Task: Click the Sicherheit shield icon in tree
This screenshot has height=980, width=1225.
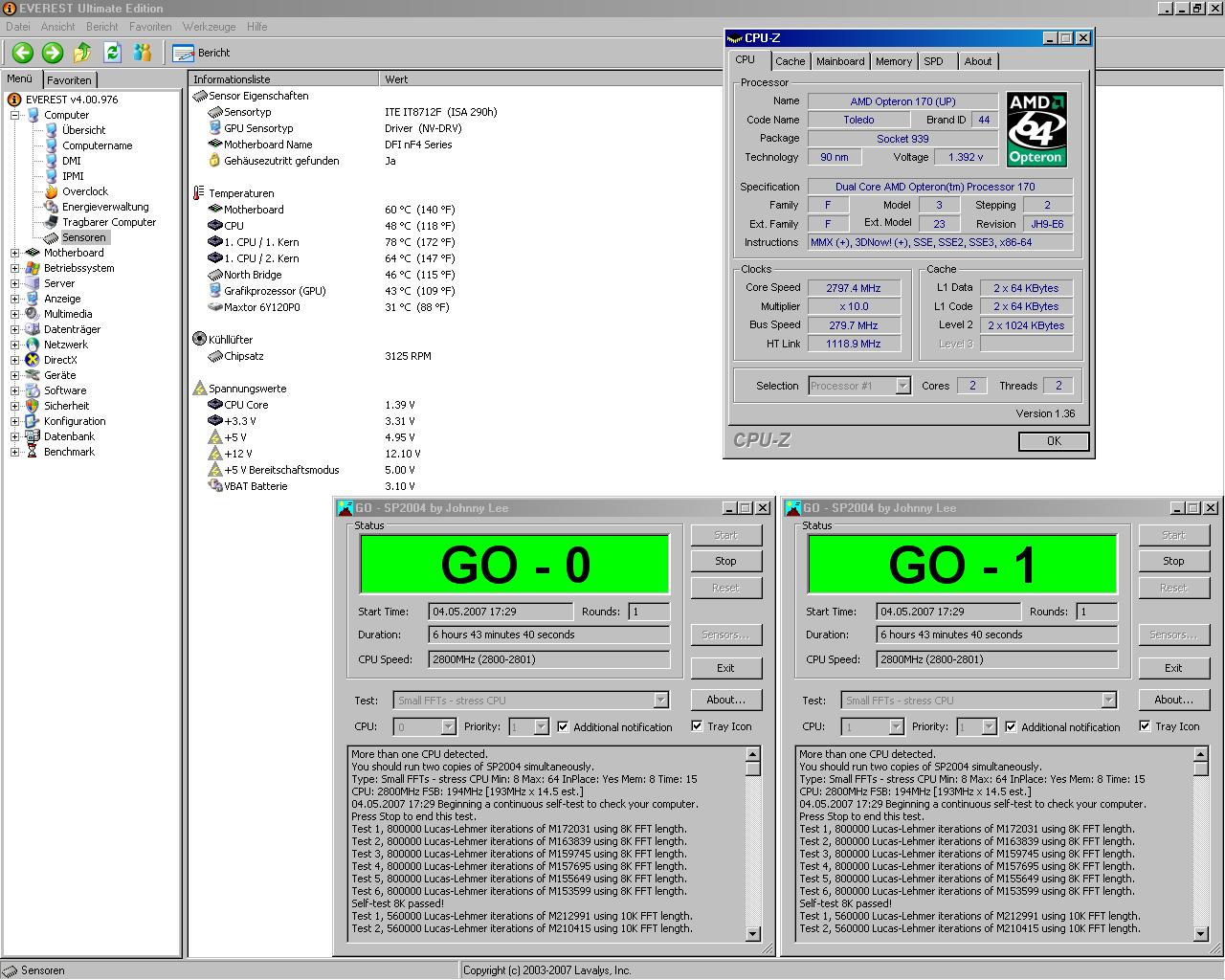Action: coord(33,406)
